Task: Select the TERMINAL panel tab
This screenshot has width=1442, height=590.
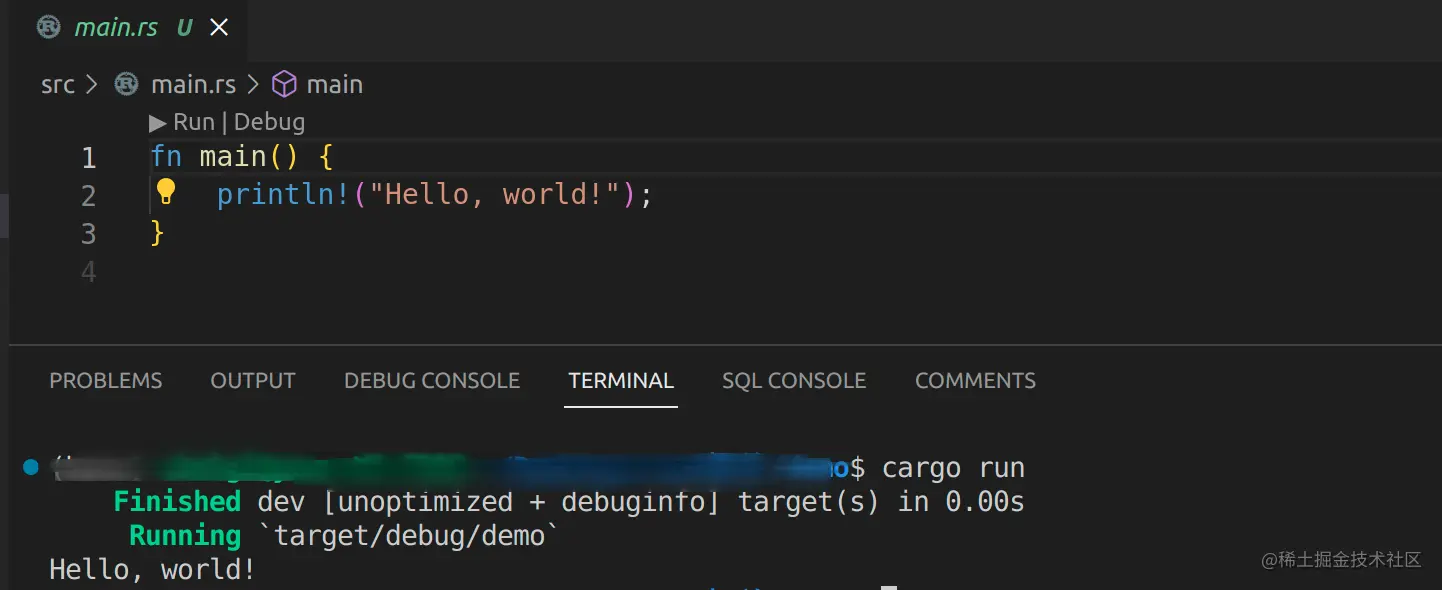Action: coord(621,381)
